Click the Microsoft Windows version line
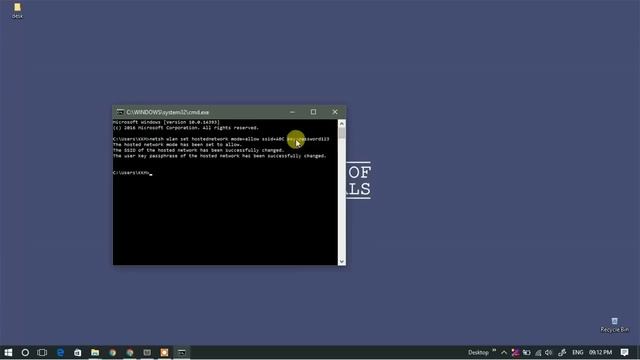This screenshot has height=360, width=640. coord(166,122)
